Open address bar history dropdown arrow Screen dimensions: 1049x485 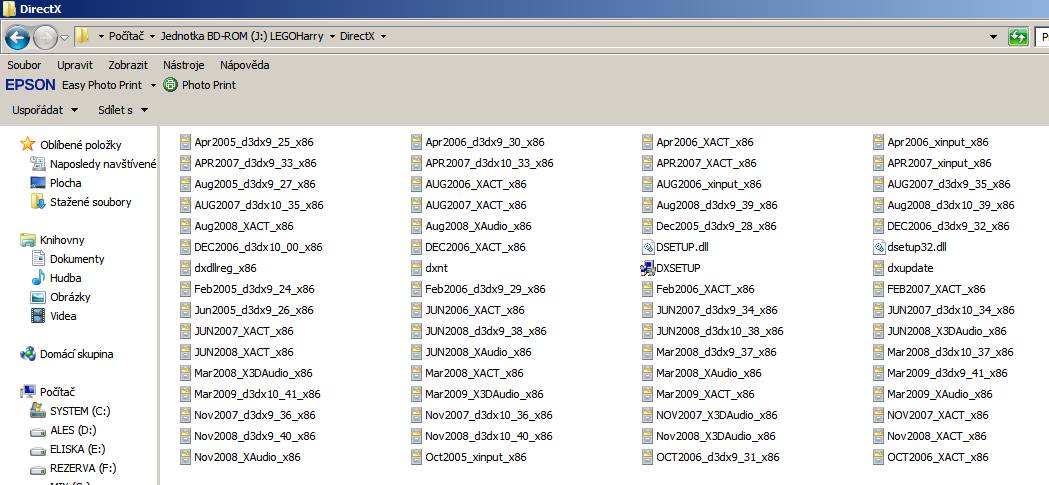(994, 37)
